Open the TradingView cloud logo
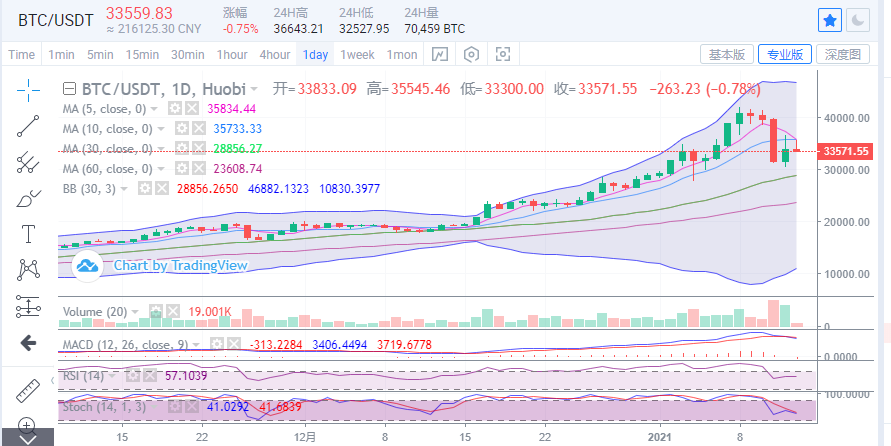The image size is (891, 446). (87, 265)
